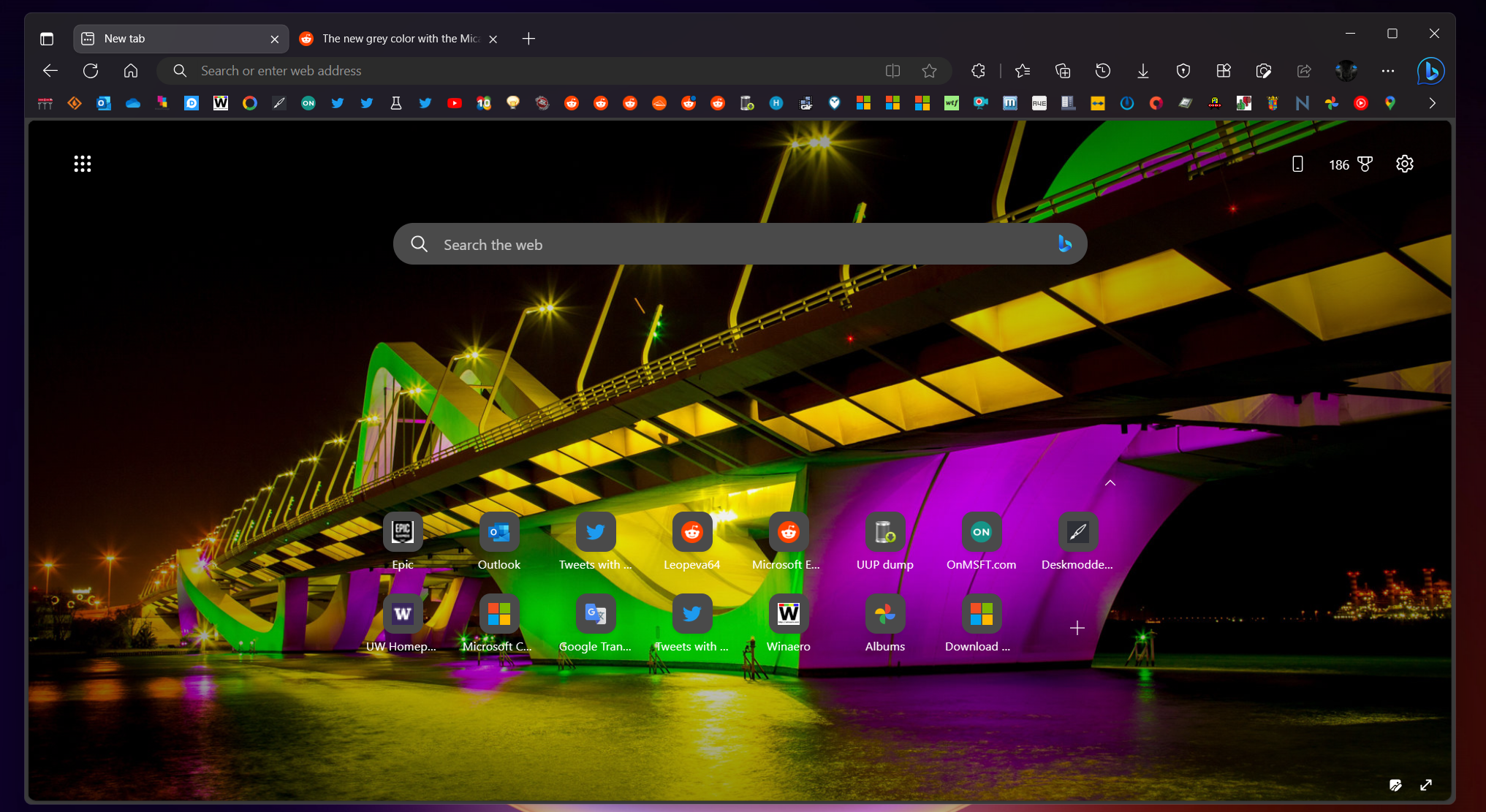The image size is (1486, 812).
Task: Open the Bing sidebar discover icon
Action: point(1430,71)
